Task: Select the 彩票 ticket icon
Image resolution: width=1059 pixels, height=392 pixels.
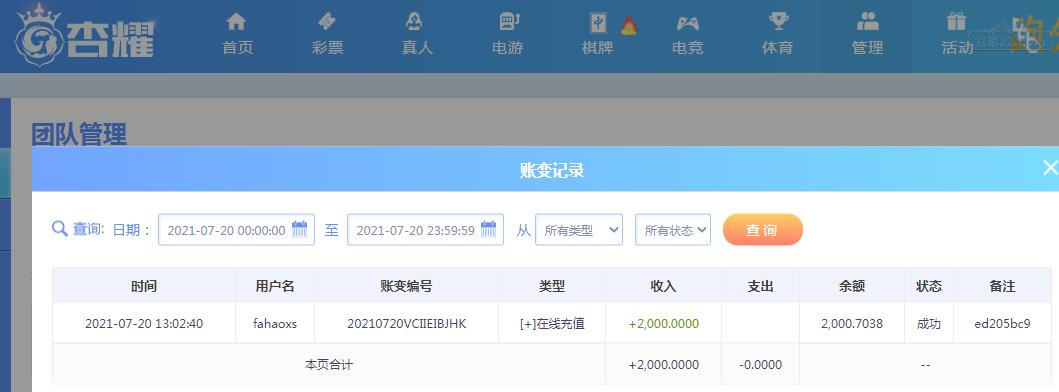Action: [x=327, y=22]
